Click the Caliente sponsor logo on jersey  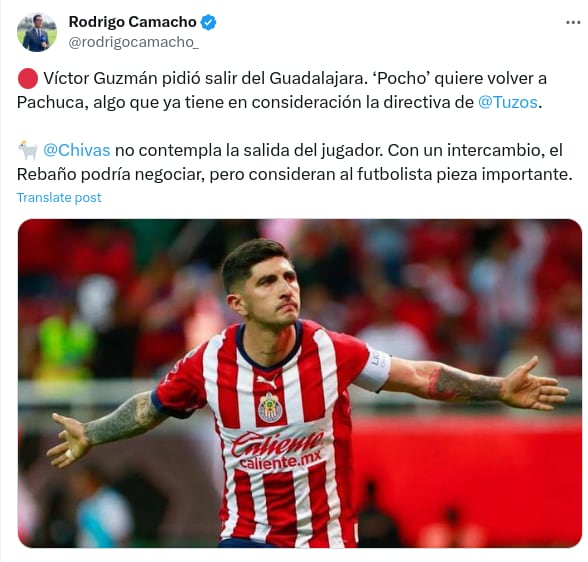pos(278,444)
